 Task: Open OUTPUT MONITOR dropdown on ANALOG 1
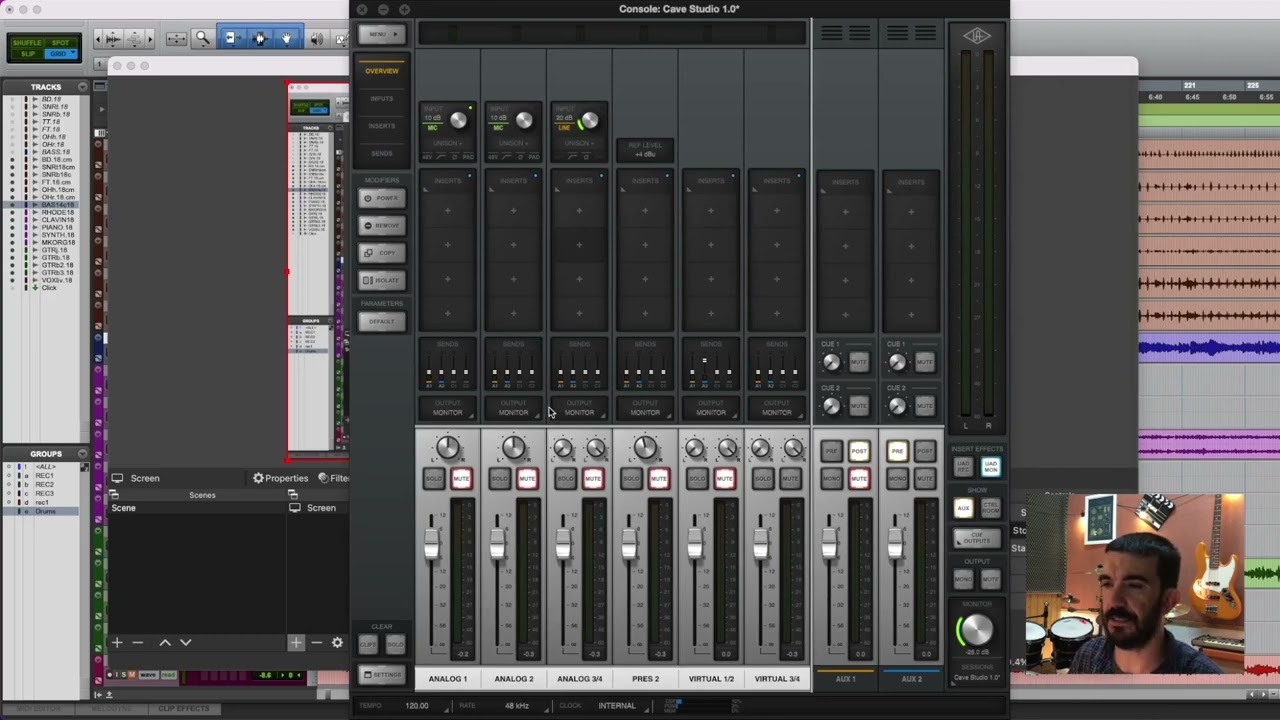click(448, 408)
